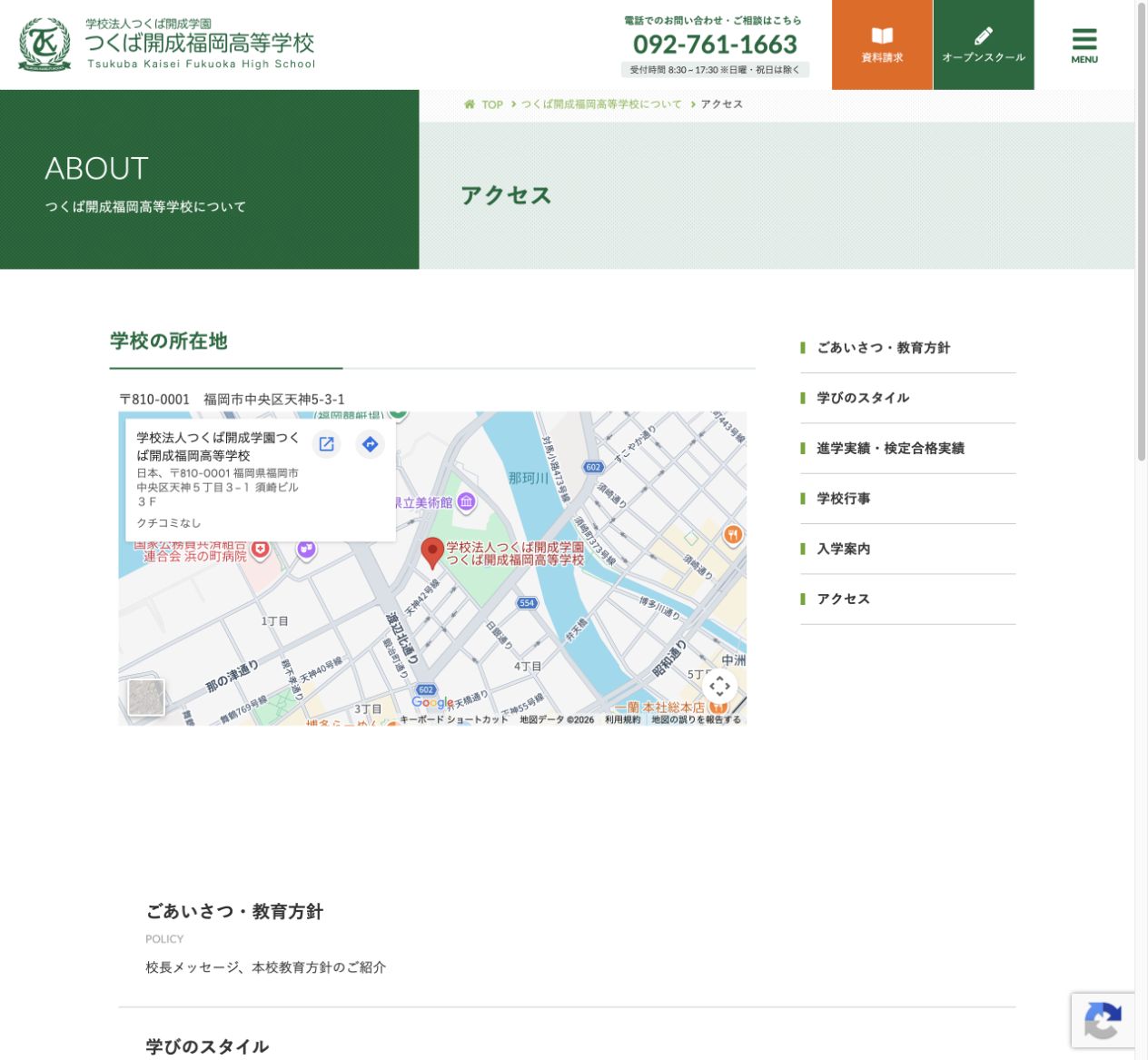The height and width of the screenshot is (1060, 1148).
Task: Click the school crest logo
Action: pos(45,45)
